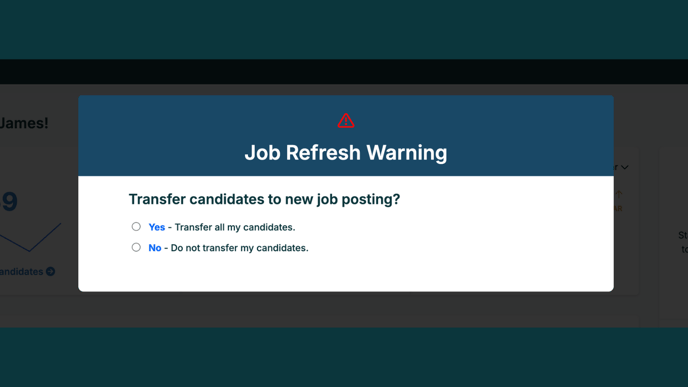
Task: Click the dark navigation bar behind dialog
Action: (x=344, y=72)
